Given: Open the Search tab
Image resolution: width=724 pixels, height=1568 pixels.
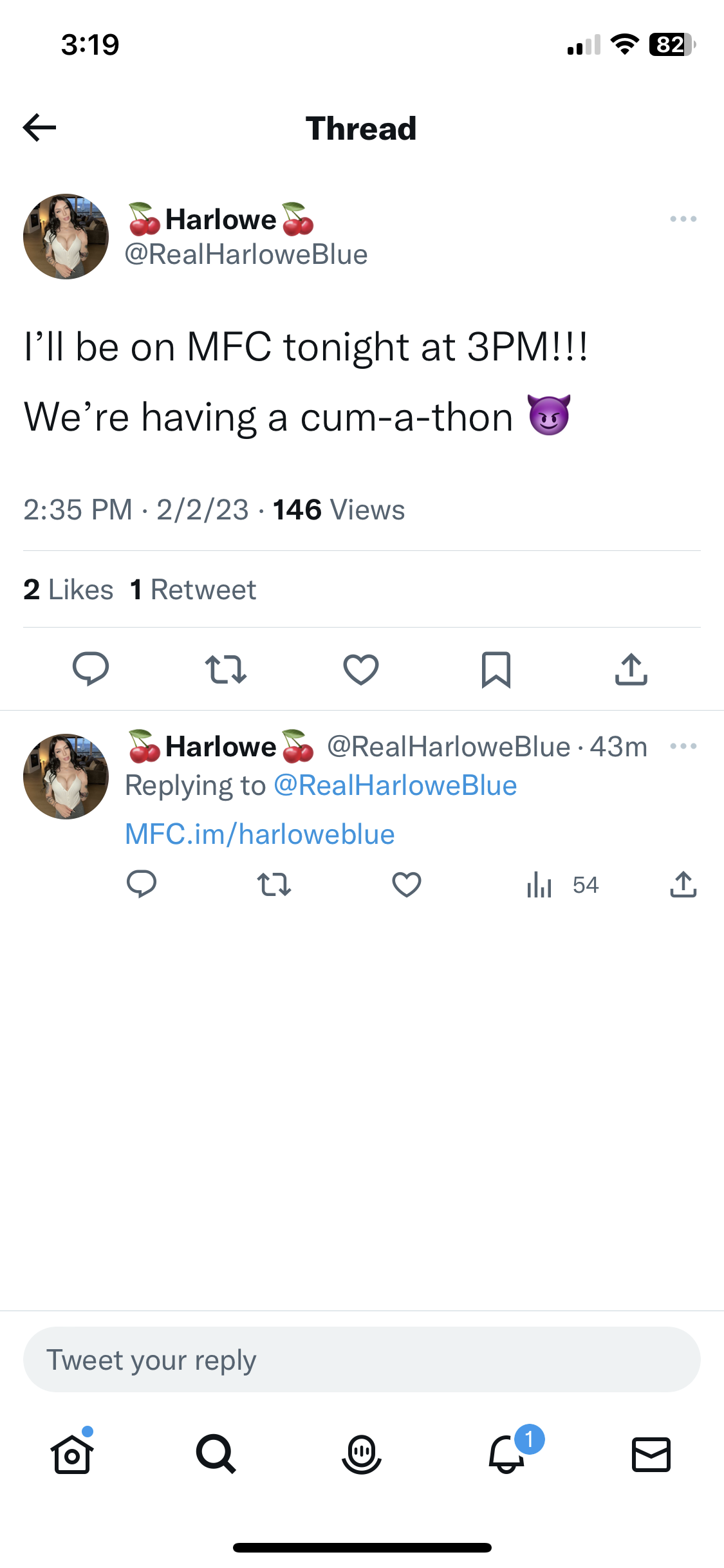Looking at the screenshot, I should pyautogui.click(x=216, y=1454).
